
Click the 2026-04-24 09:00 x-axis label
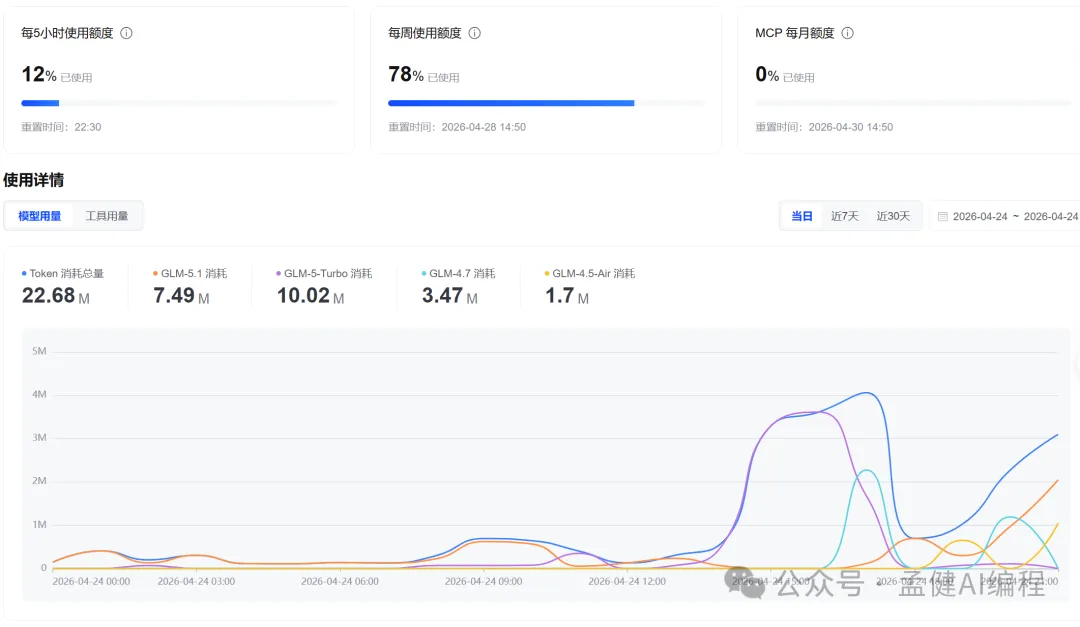point(482,581)
